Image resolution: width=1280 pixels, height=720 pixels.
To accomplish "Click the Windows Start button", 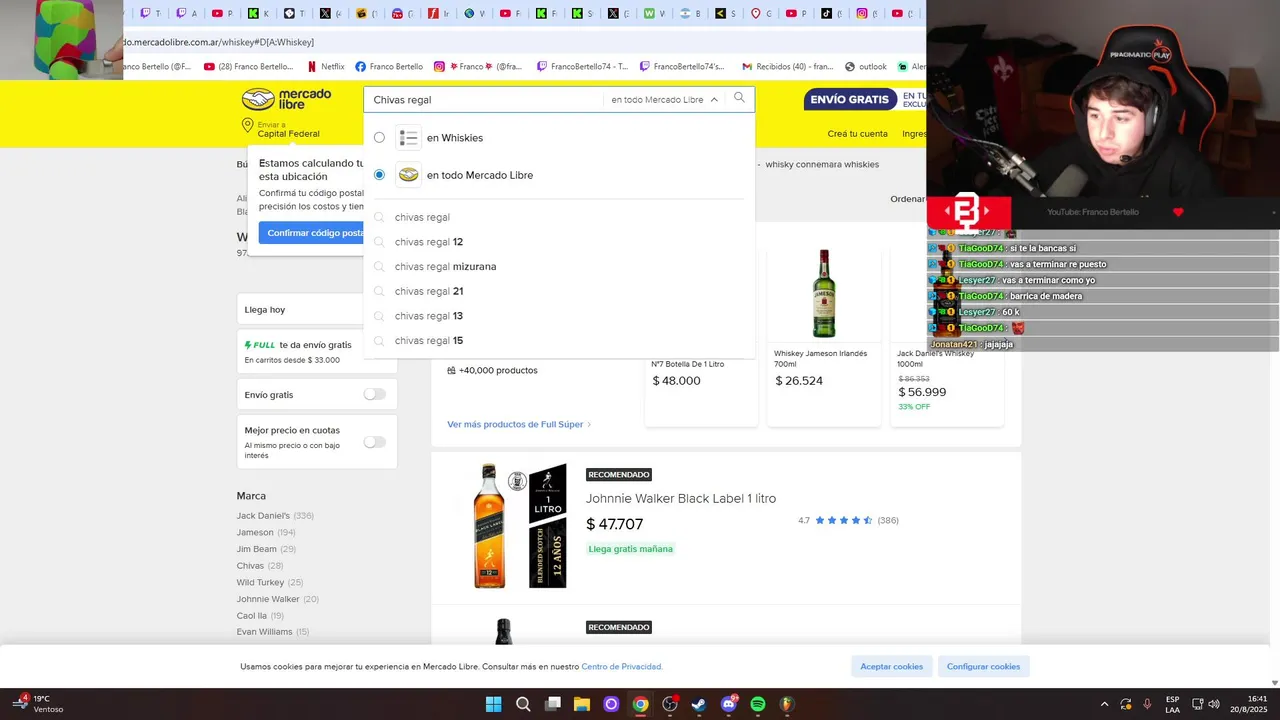I will point(493,704).
